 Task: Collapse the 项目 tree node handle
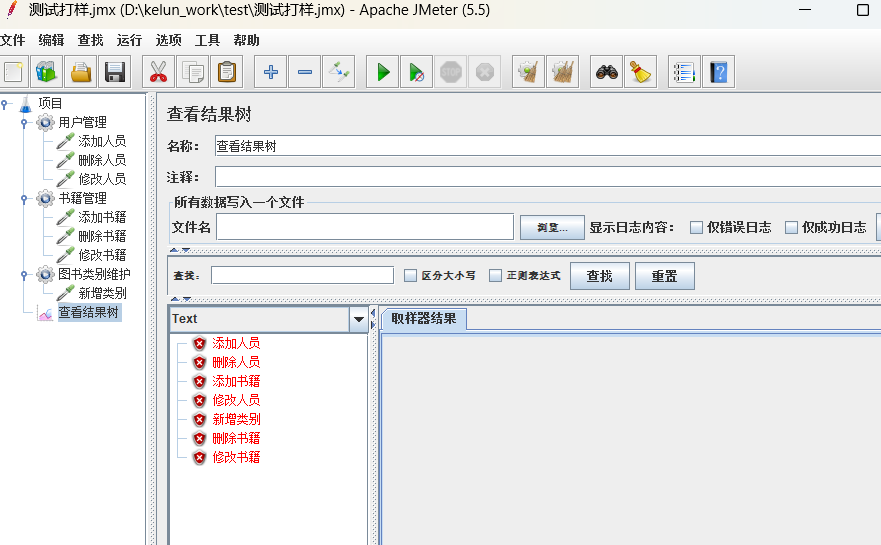pos(4,103)
